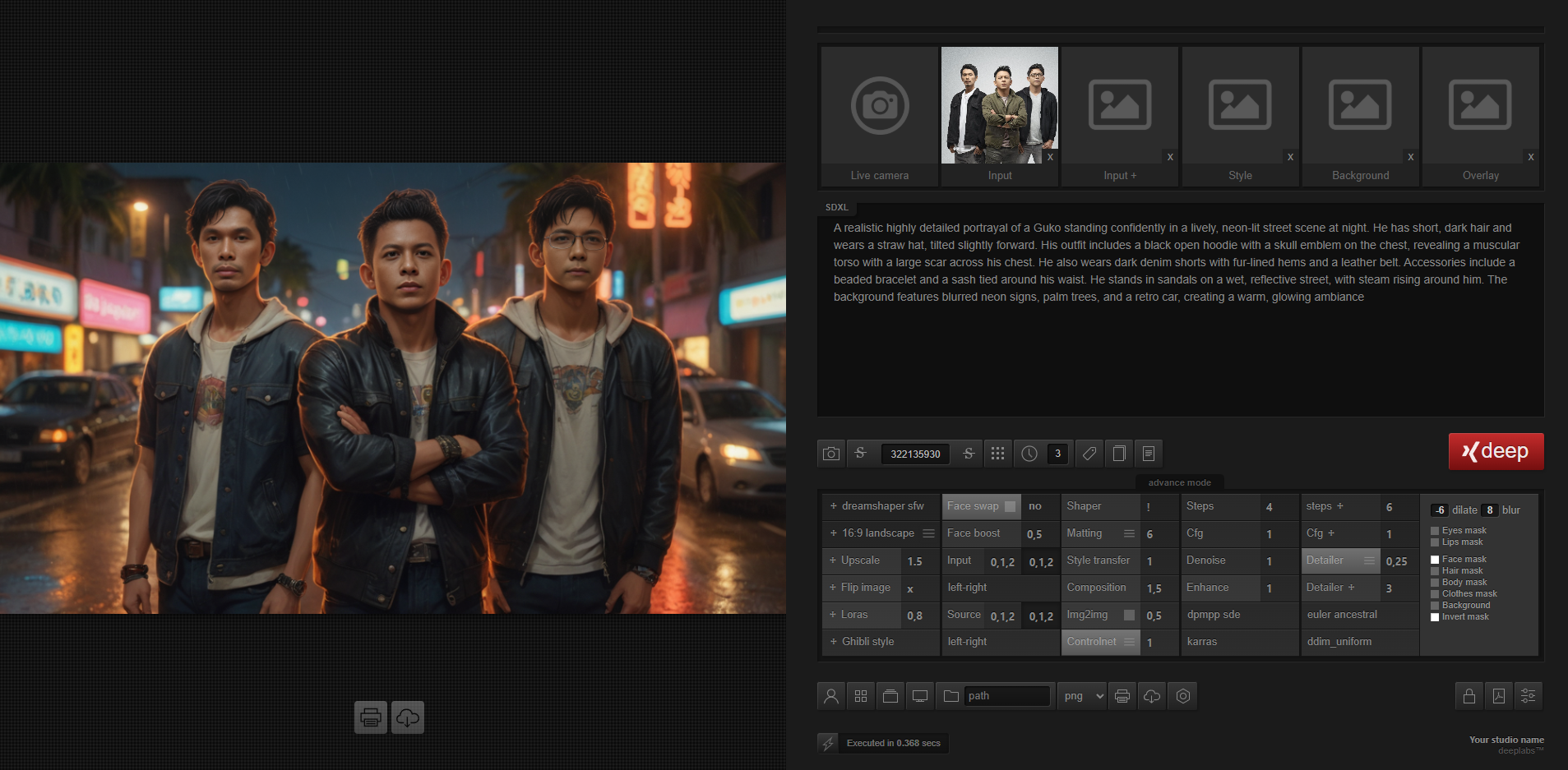The width and height of the screenshot is (1568, 770).
Task: Click the monitor display icon
Action: [x=920, y=696]
